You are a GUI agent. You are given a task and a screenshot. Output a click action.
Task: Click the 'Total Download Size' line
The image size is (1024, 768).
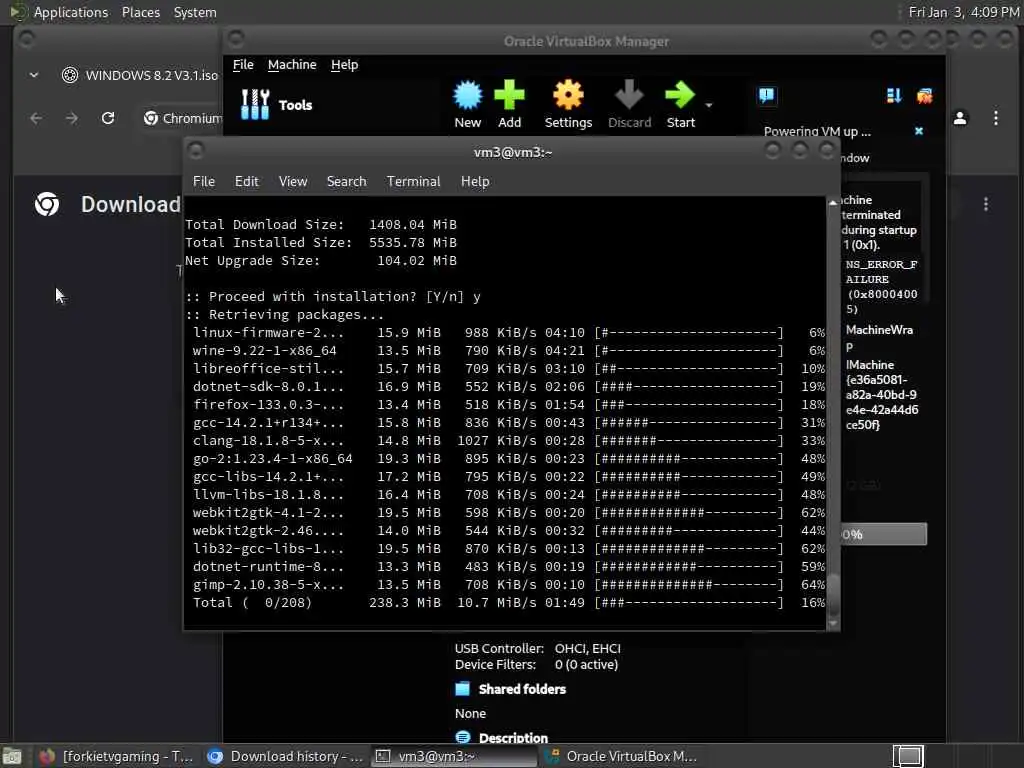click(321, 225)
